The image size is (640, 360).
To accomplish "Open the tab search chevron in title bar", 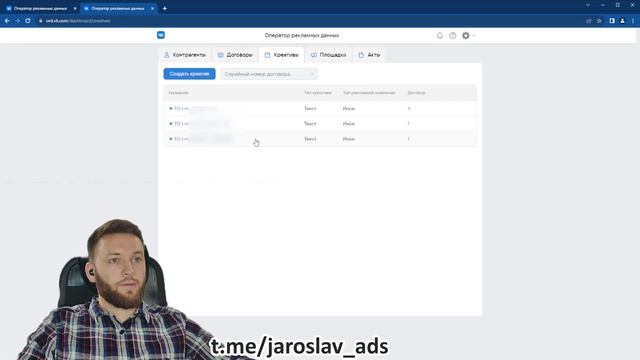I will [588, 5].
